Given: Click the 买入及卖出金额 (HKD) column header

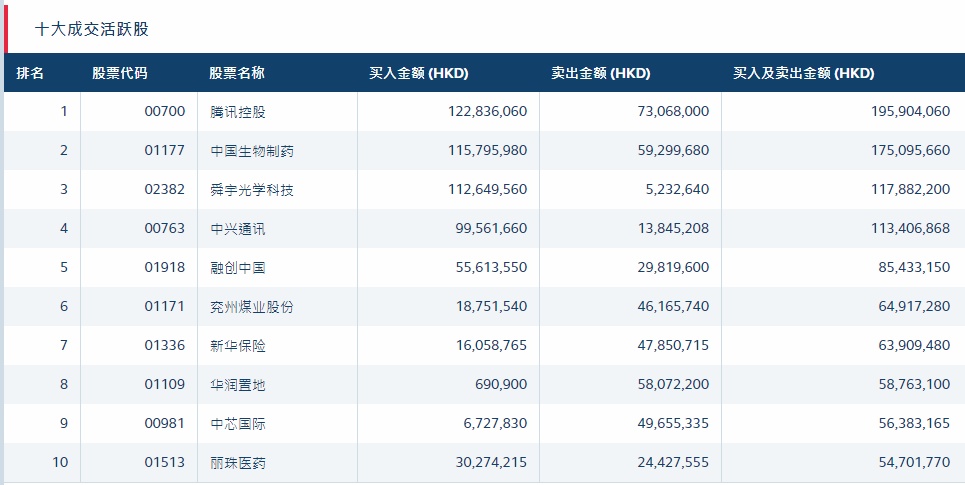Looking at the screenshot, I should tap(804, 73).
